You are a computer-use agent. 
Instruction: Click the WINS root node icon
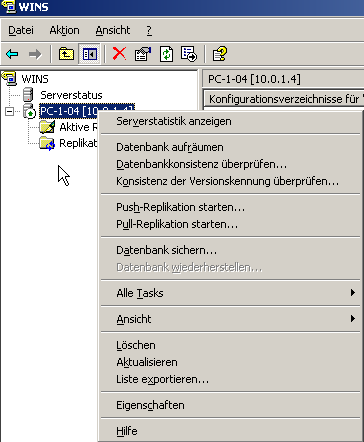click(x=9, y=78)
